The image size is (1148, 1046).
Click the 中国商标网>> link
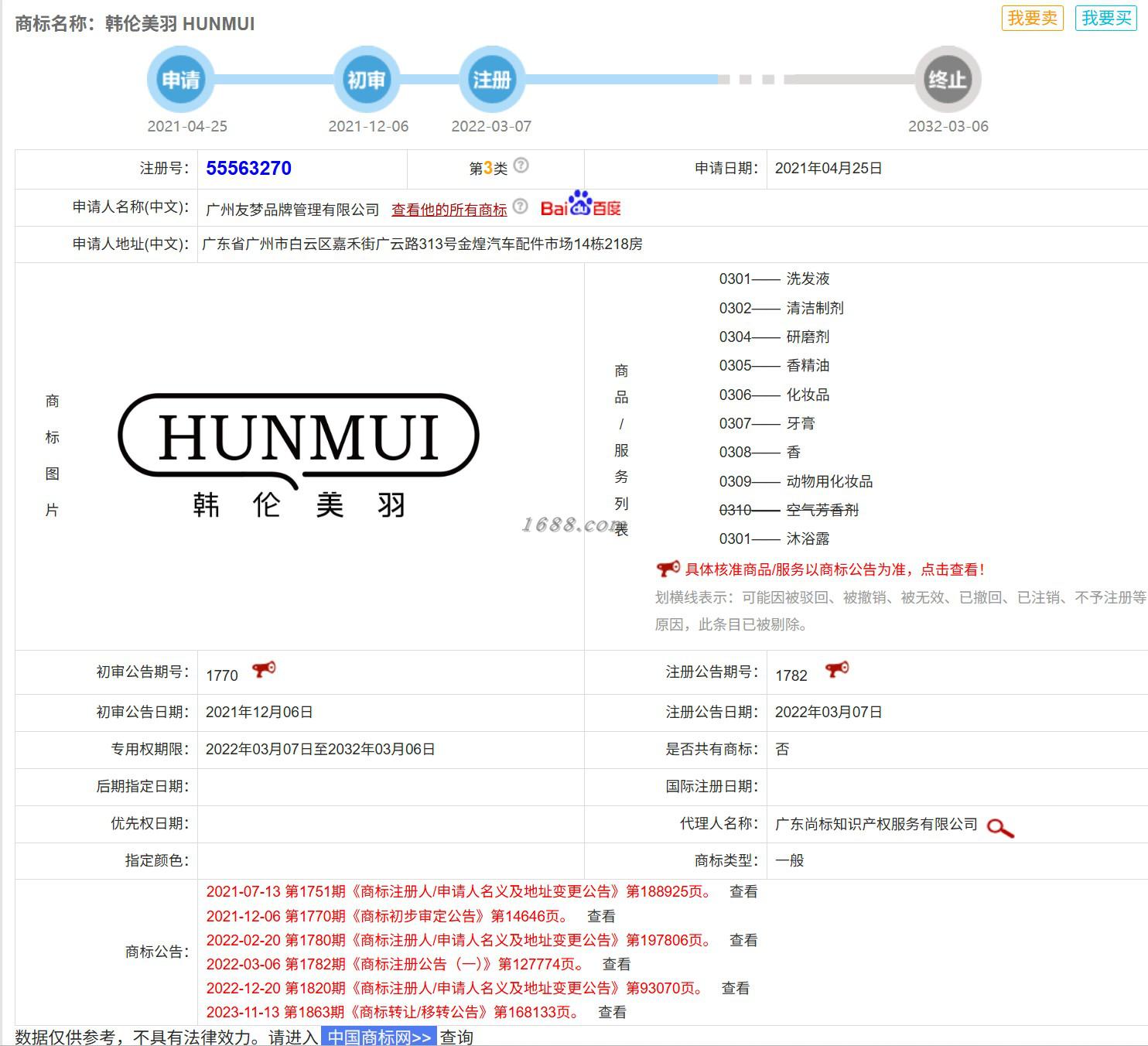[379, 1037]
